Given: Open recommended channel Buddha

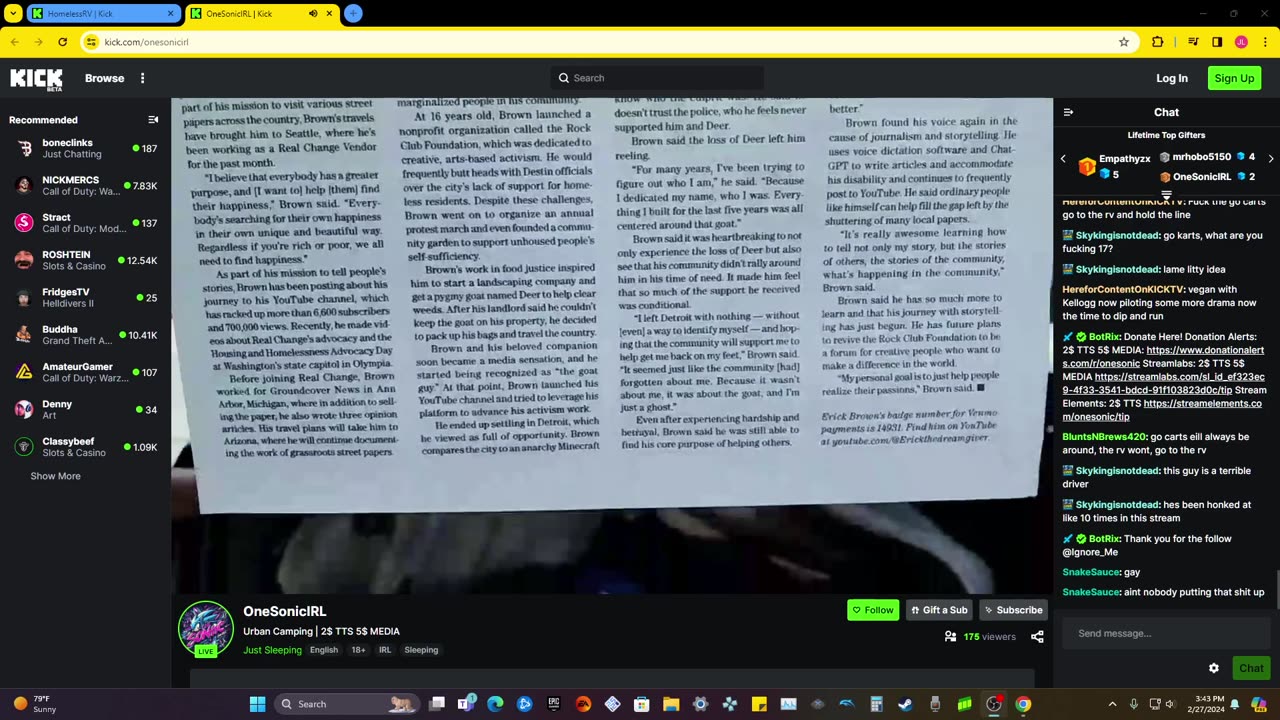Looking at the screenshot, I should [x=86, y=335].
